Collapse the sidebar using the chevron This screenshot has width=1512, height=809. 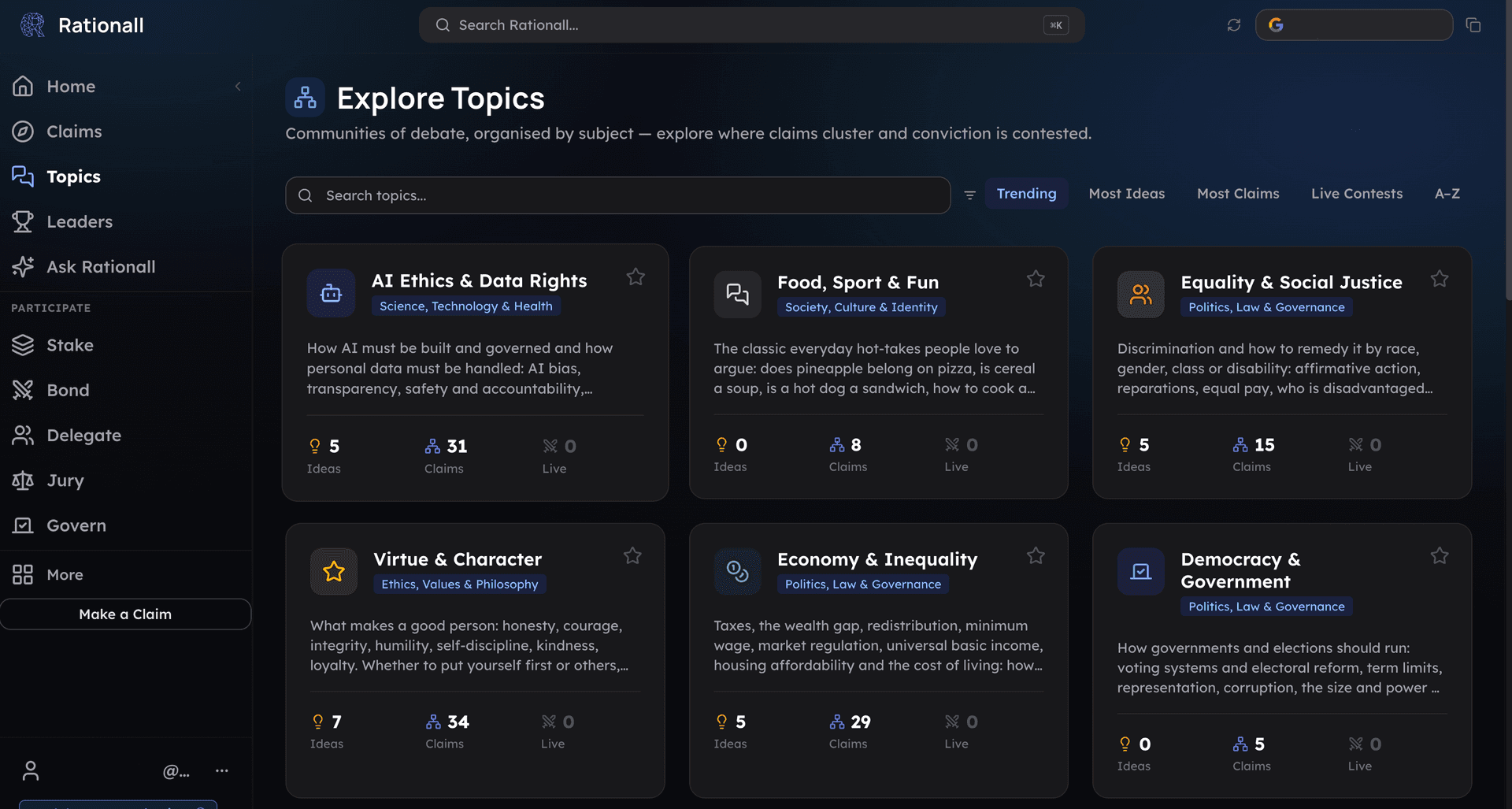(x=238, y=87)
